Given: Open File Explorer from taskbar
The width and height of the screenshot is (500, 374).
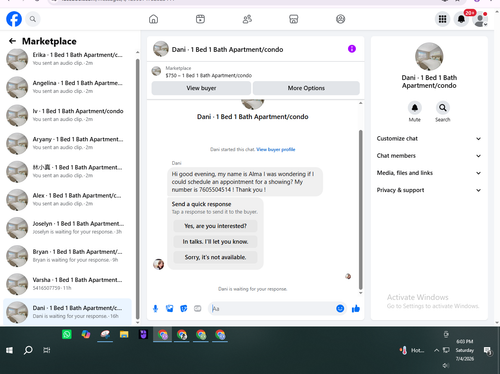Looking at the screenshot, I should point(124,334).
